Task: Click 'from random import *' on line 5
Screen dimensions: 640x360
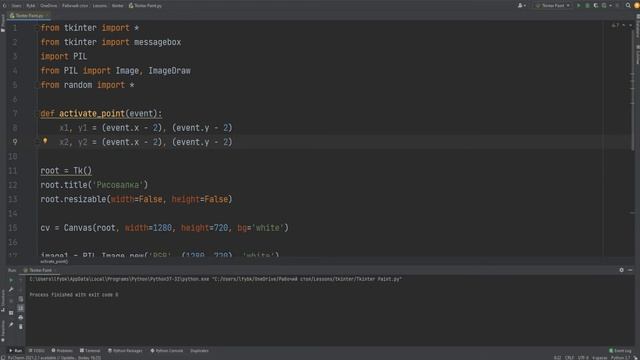Action: pyautogui.click(x=87, y=85)
